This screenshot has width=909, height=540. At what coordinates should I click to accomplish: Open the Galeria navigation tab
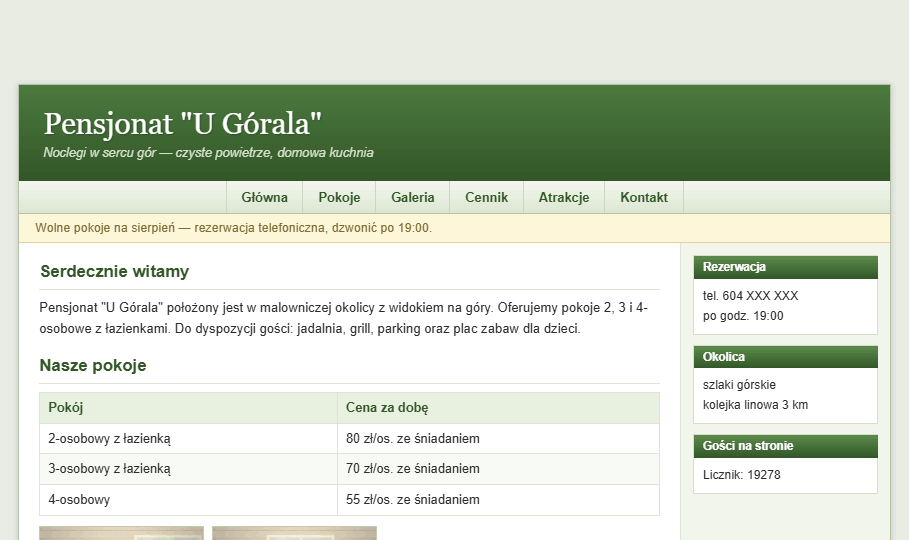point(413,197)
